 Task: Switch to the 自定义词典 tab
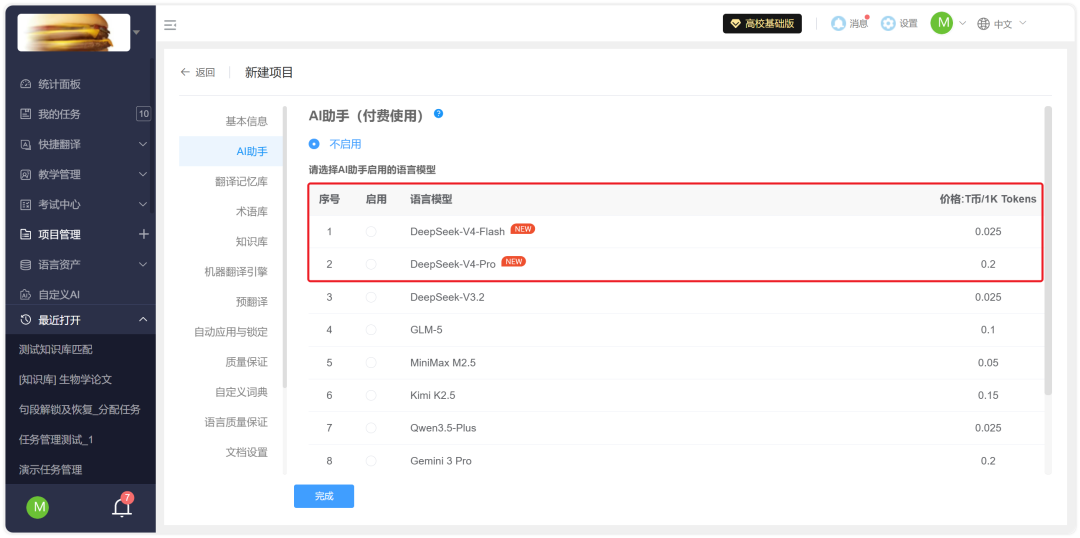coord(241,392)
